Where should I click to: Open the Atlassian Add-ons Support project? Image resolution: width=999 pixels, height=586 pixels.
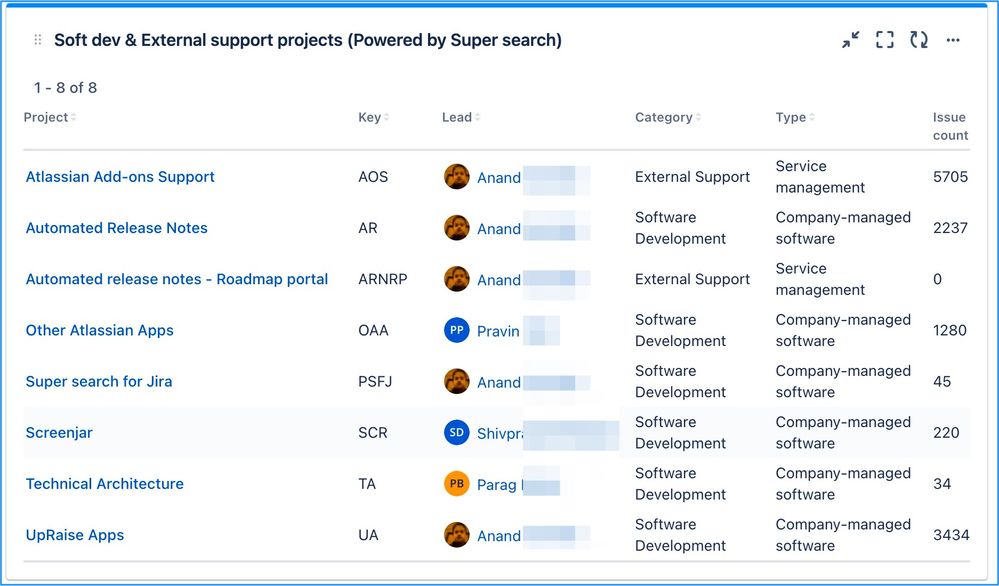(x=120, y=177)
